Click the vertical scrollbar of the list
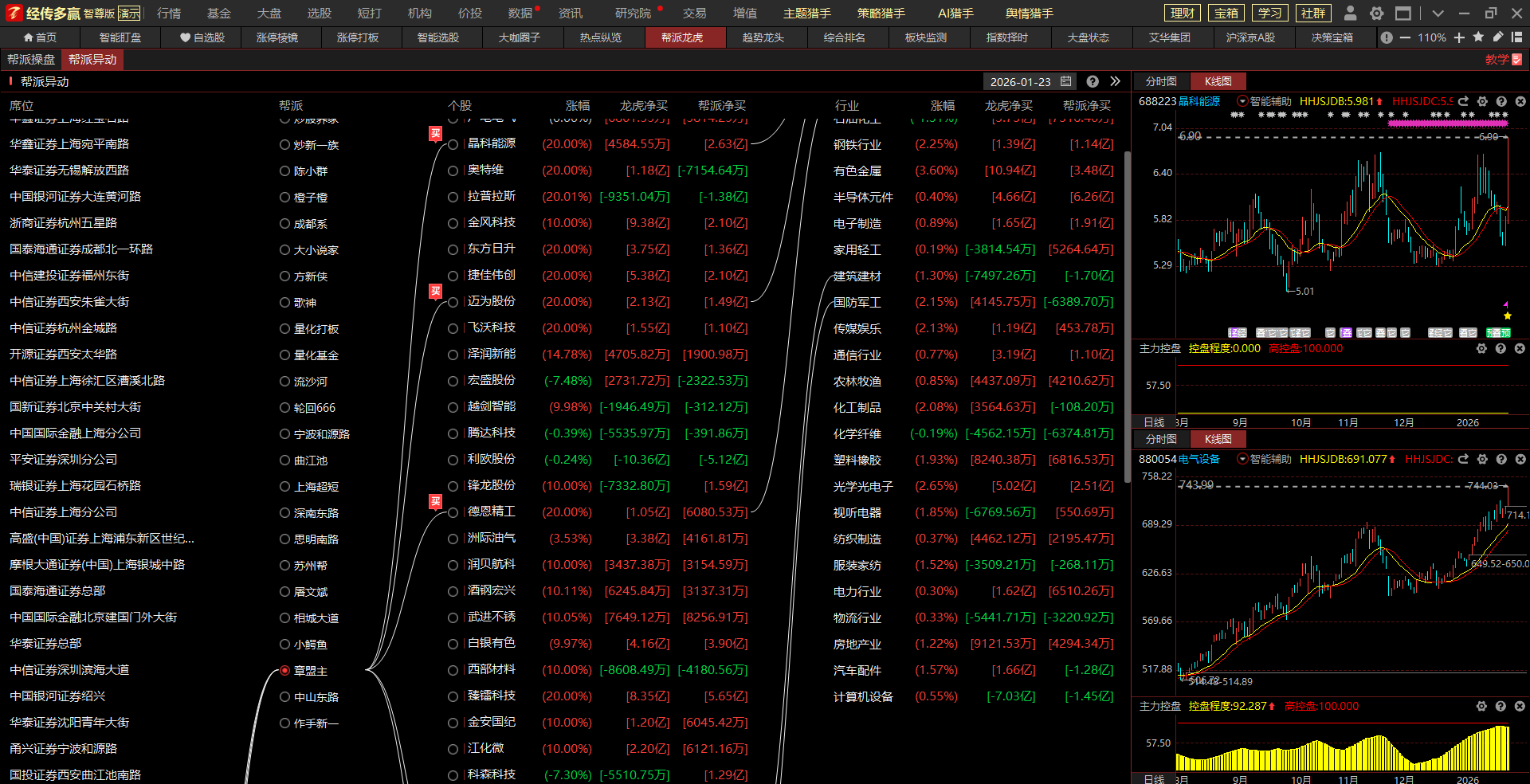1530x784 pixels. pyautogui.click(x=1127, y=319)
